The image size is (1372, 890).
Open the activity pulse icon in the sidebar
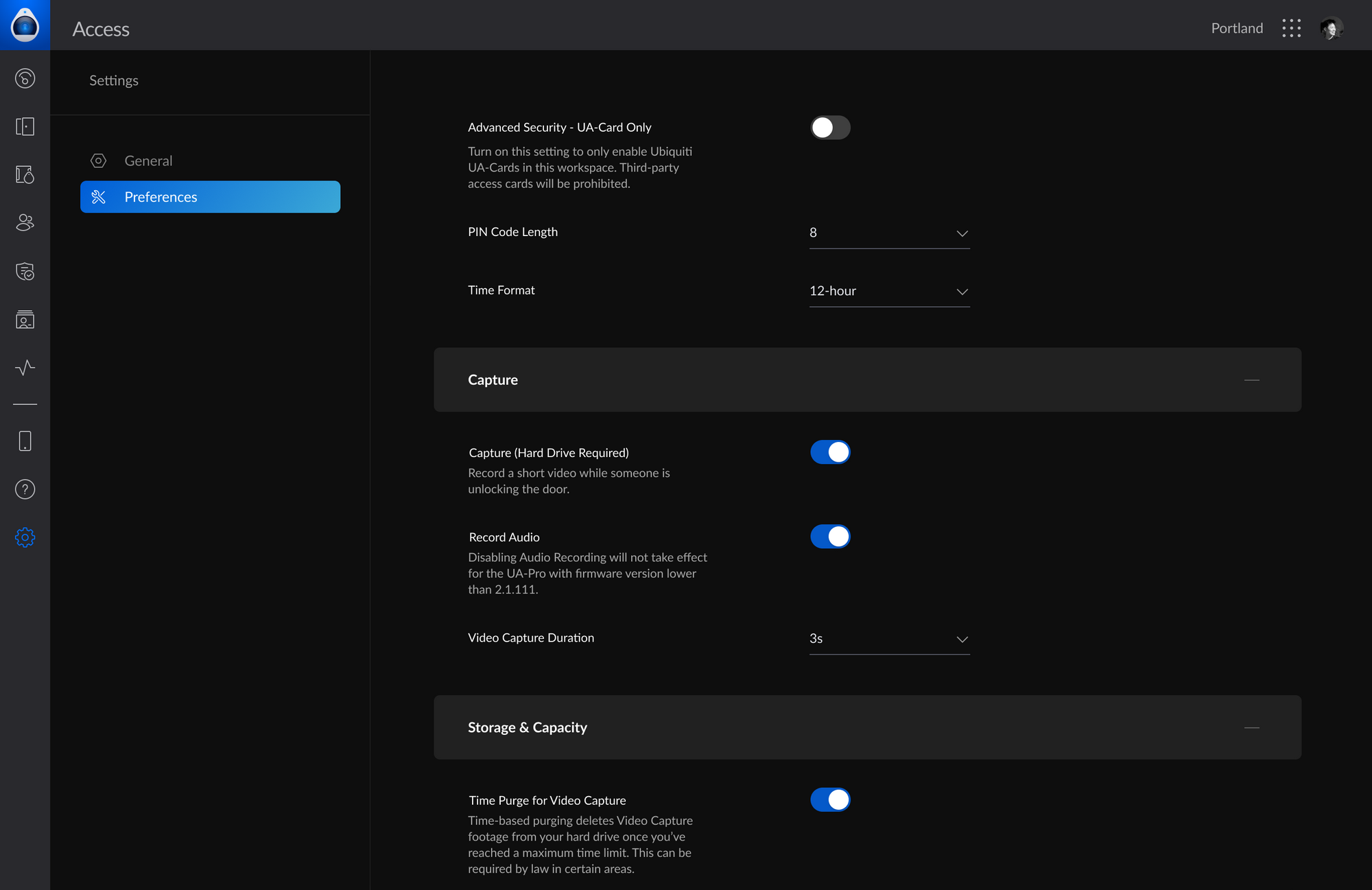click(25, 367)
